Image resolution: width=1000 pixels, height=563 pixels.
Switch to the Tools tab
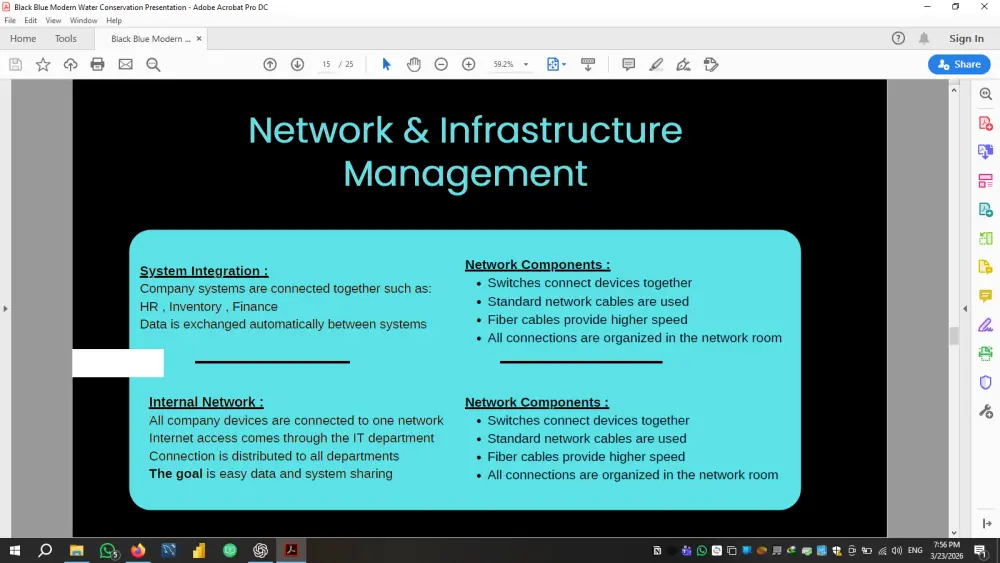[66, 38]
